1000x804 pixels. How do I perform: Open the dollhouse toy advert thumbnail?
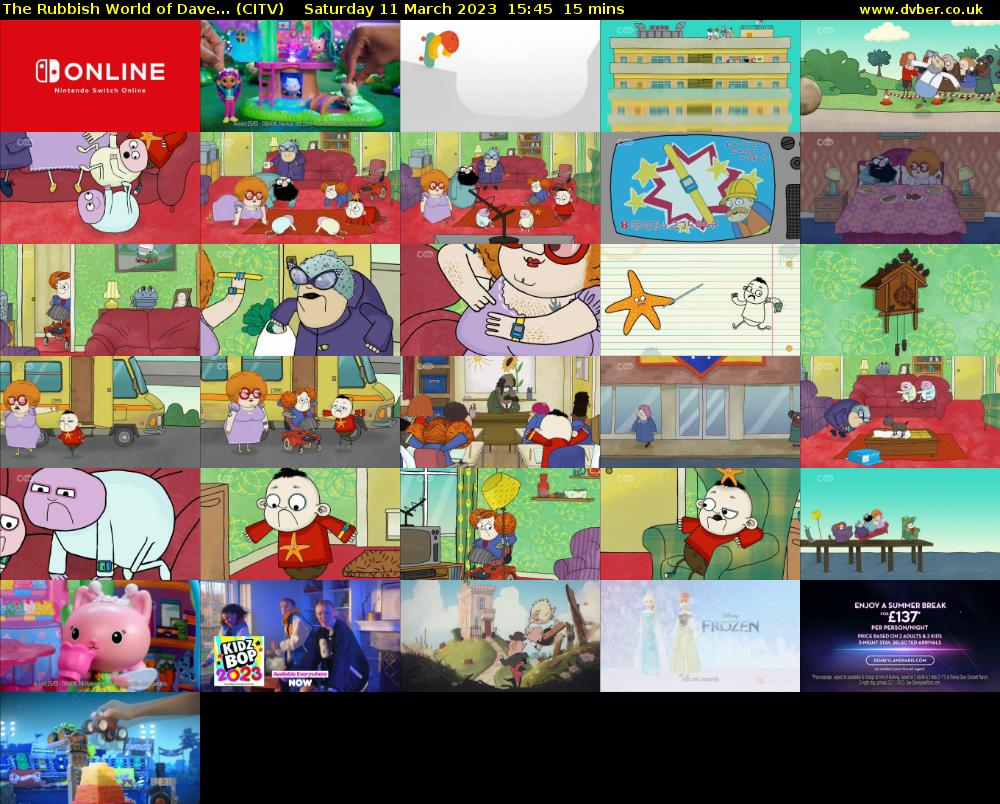(300, 76)
